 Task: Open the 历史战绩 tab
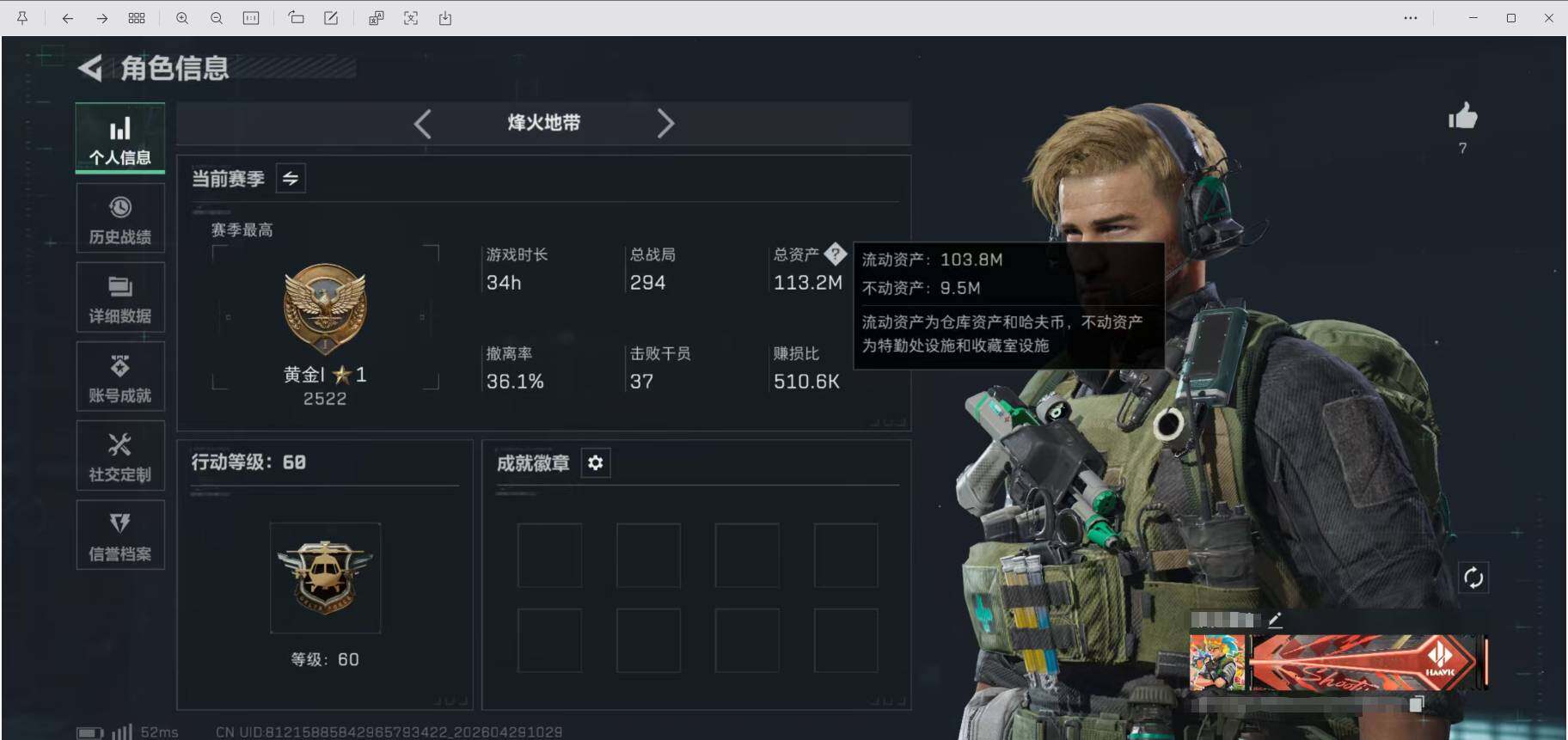120,219
